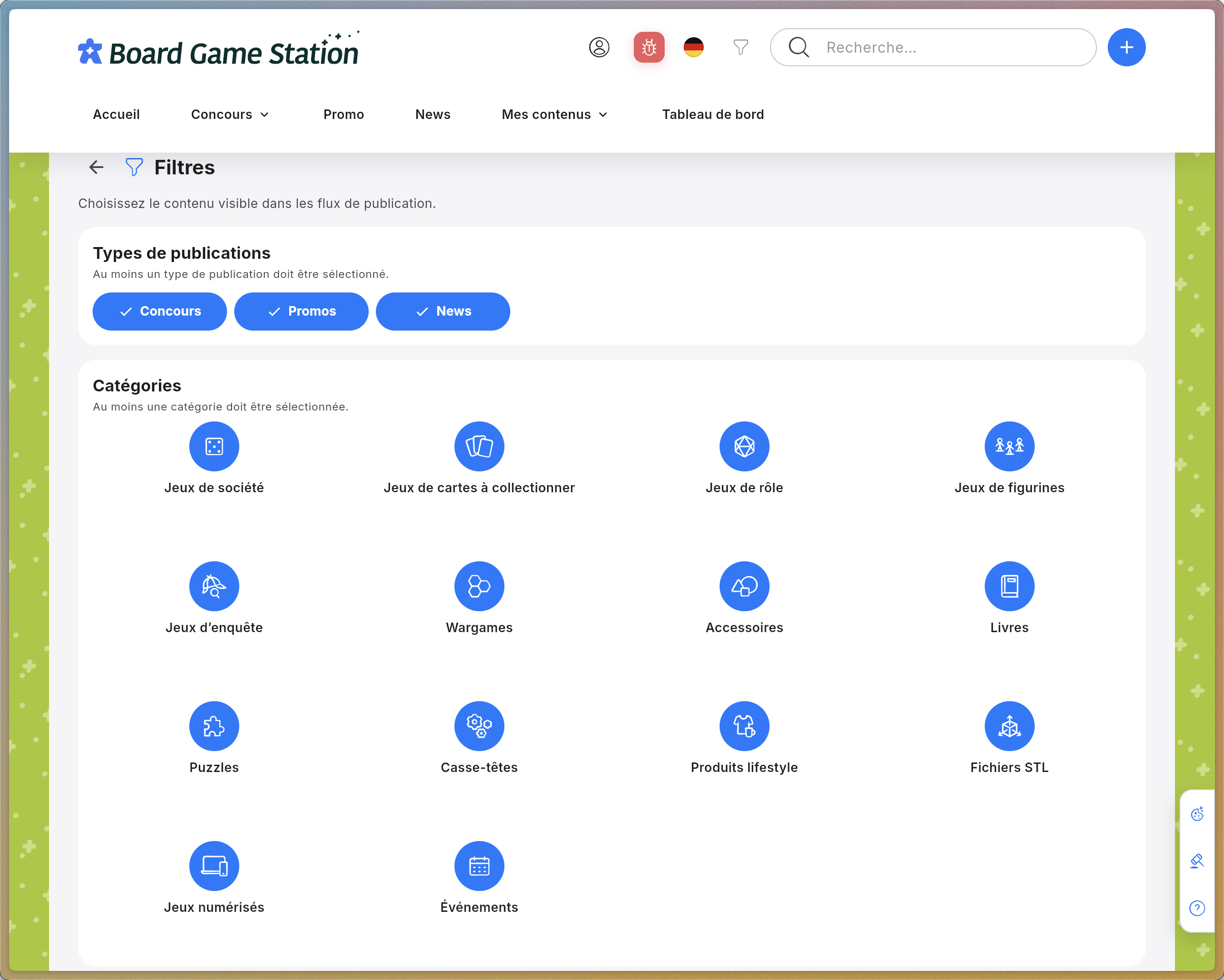1224x980 pixels.
Task: Click the Jeux de figurines label
Action: [x=1009, y=488]
